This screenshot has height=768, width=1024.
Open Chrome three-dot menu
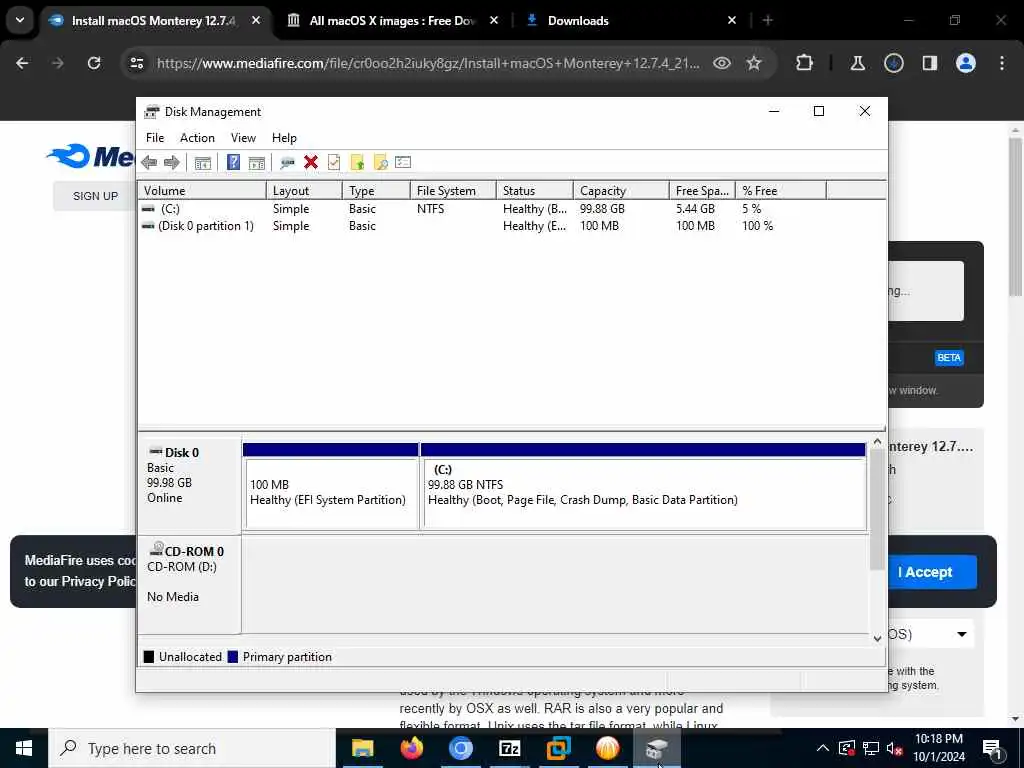click(x=1002, y=63)
